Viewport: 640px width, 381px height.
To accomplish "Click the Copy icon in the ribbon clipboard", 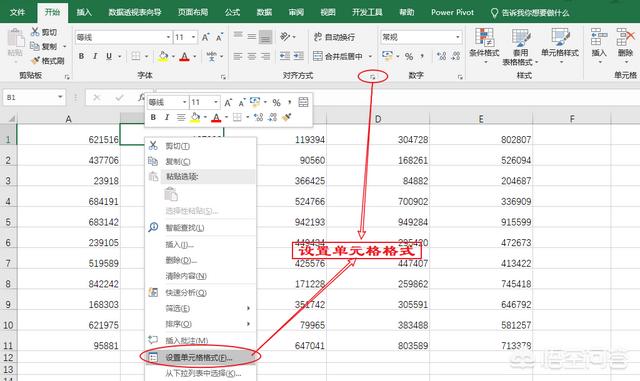I will 35,46.
